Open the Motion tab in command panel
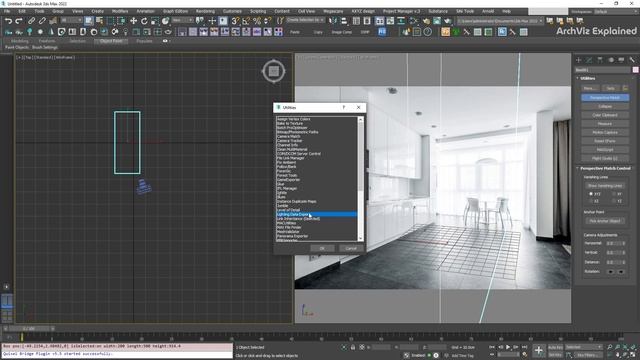The image size is (640, 360). click(611, 60)
